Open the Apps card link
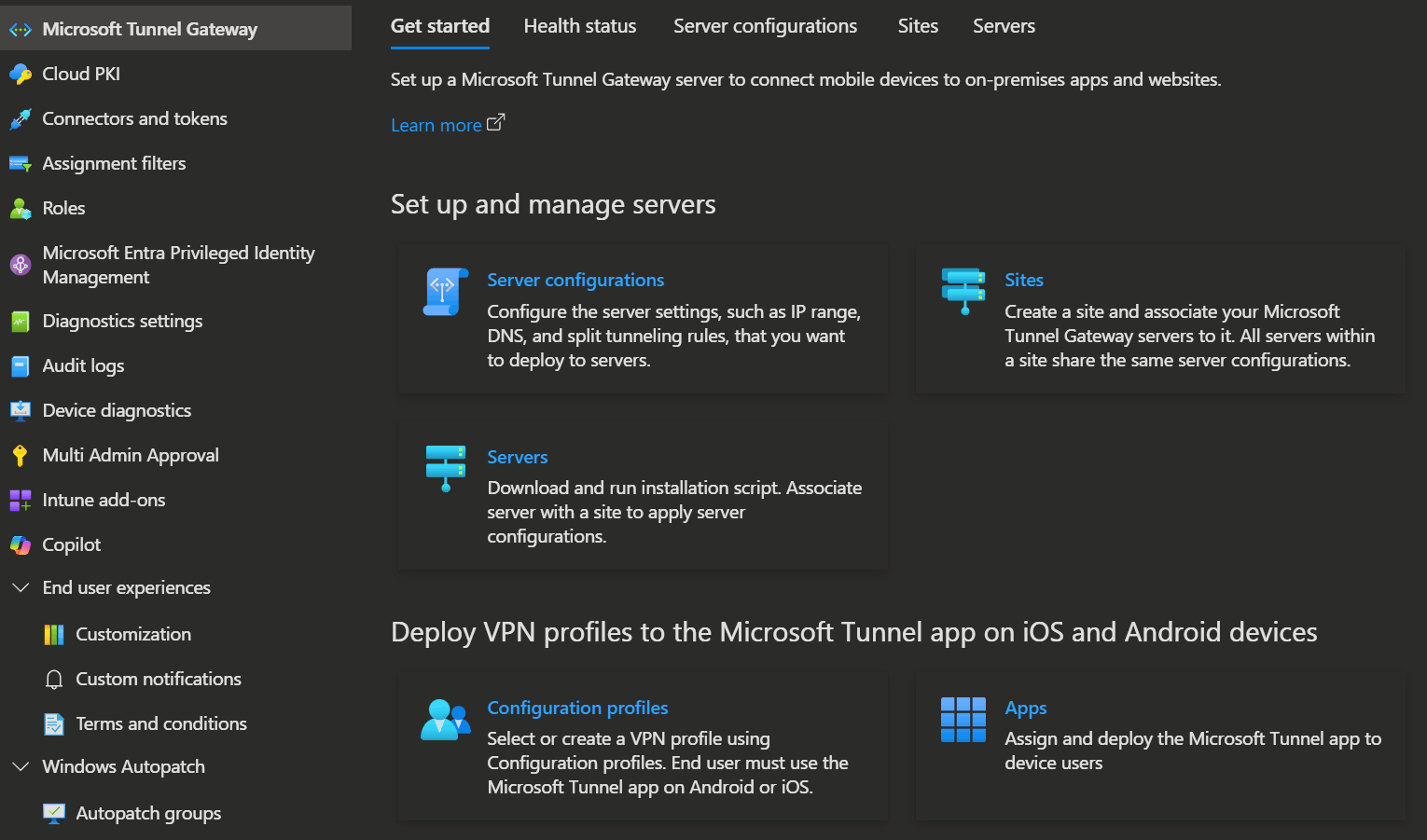 click(x=1026, y=708)
